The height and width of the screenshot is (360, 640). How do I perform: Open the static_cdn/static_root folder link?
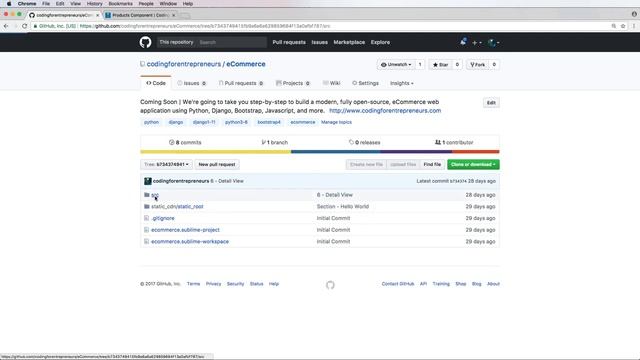[x=177, y=207]
